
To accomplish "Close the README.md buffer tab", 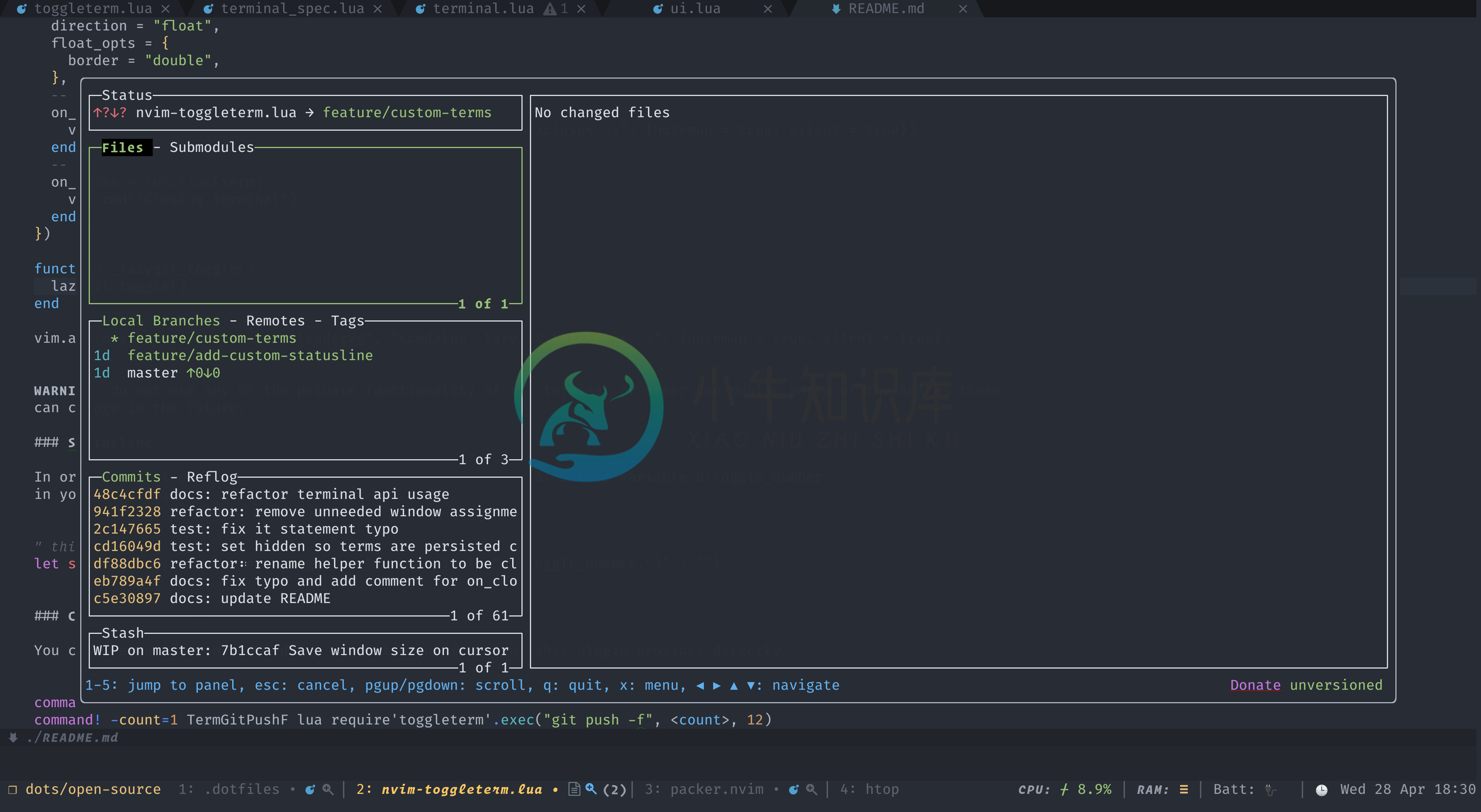I will point(963,8).
